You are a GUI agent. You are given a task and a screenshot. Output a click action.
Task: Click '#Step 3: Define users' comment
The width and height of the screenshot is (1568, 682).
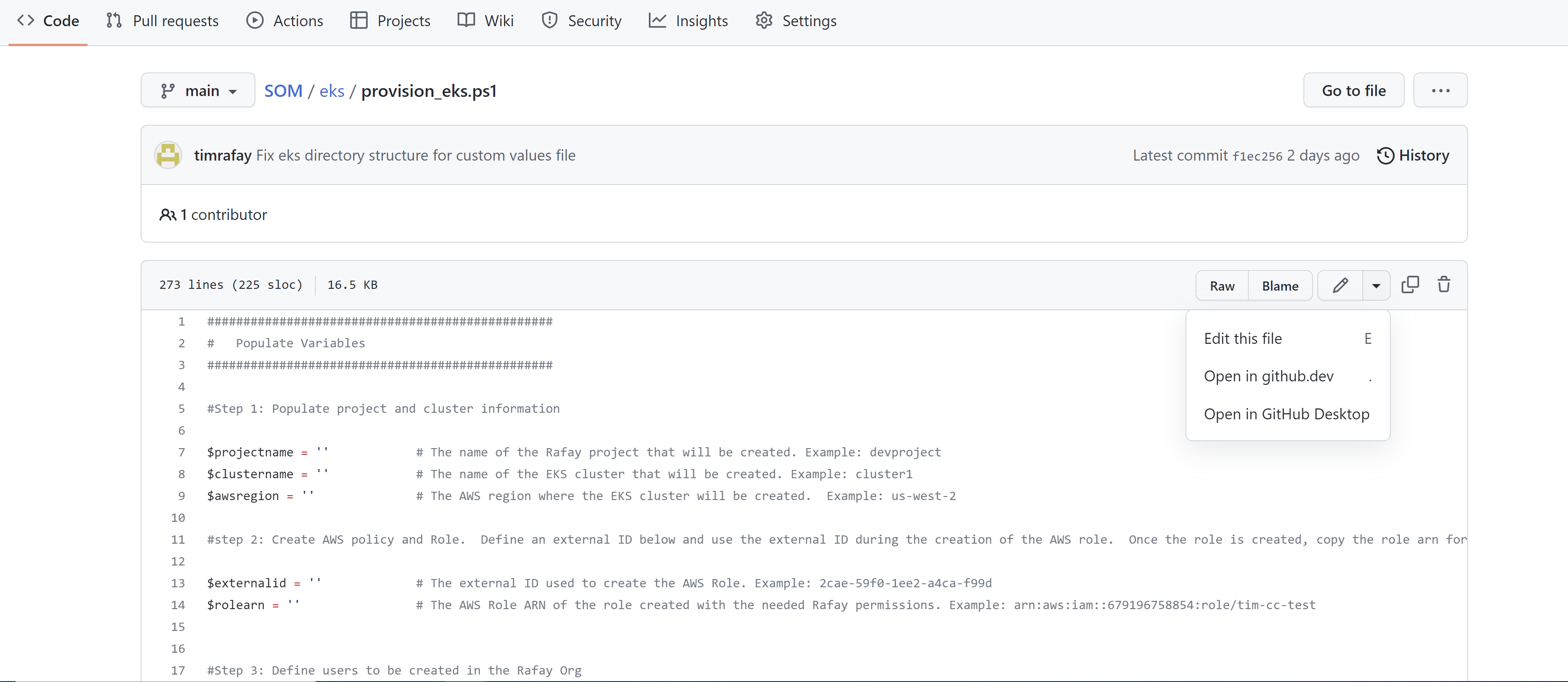tap(394, 671)
